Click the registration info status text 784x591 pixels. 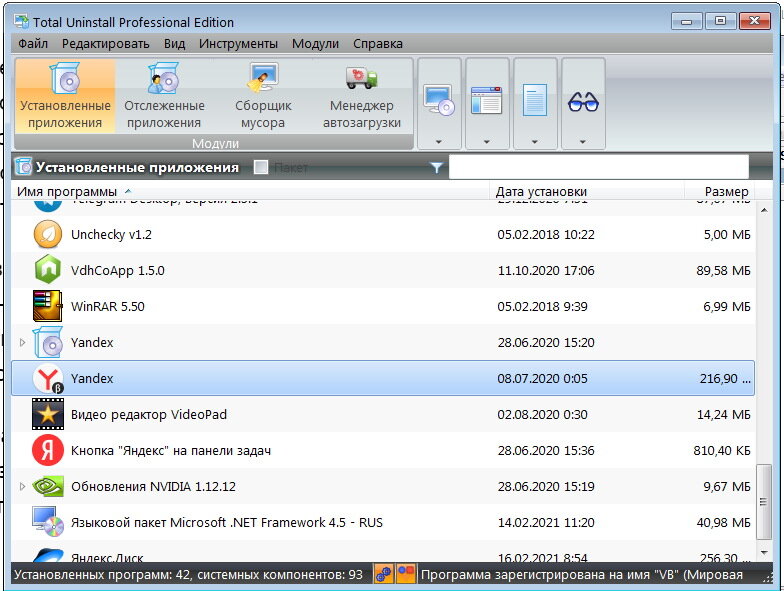(582, 574)
